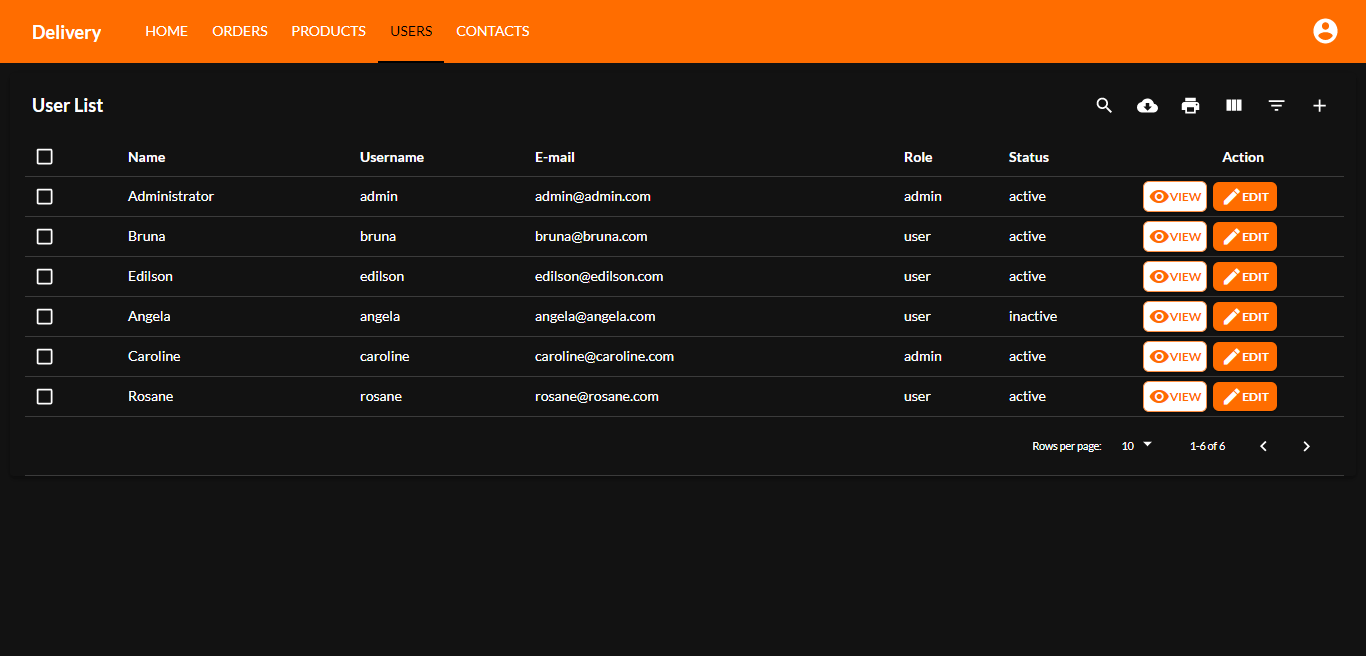Sort by the Username column header
The width and height of the screenshot is (1366, 656).
(x=392, y=157)
